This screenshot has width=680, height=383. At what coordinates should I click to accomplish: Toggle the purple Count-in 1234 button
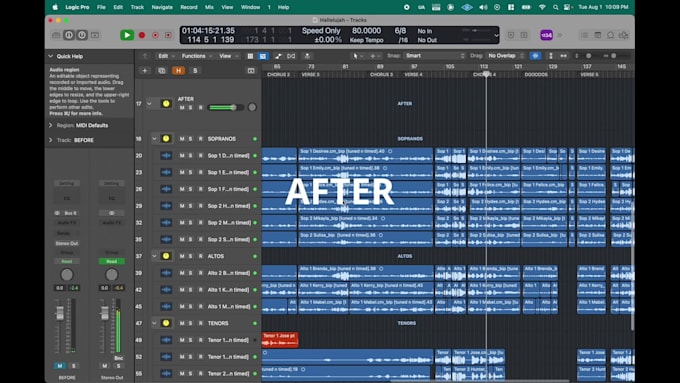pos(546,35)
